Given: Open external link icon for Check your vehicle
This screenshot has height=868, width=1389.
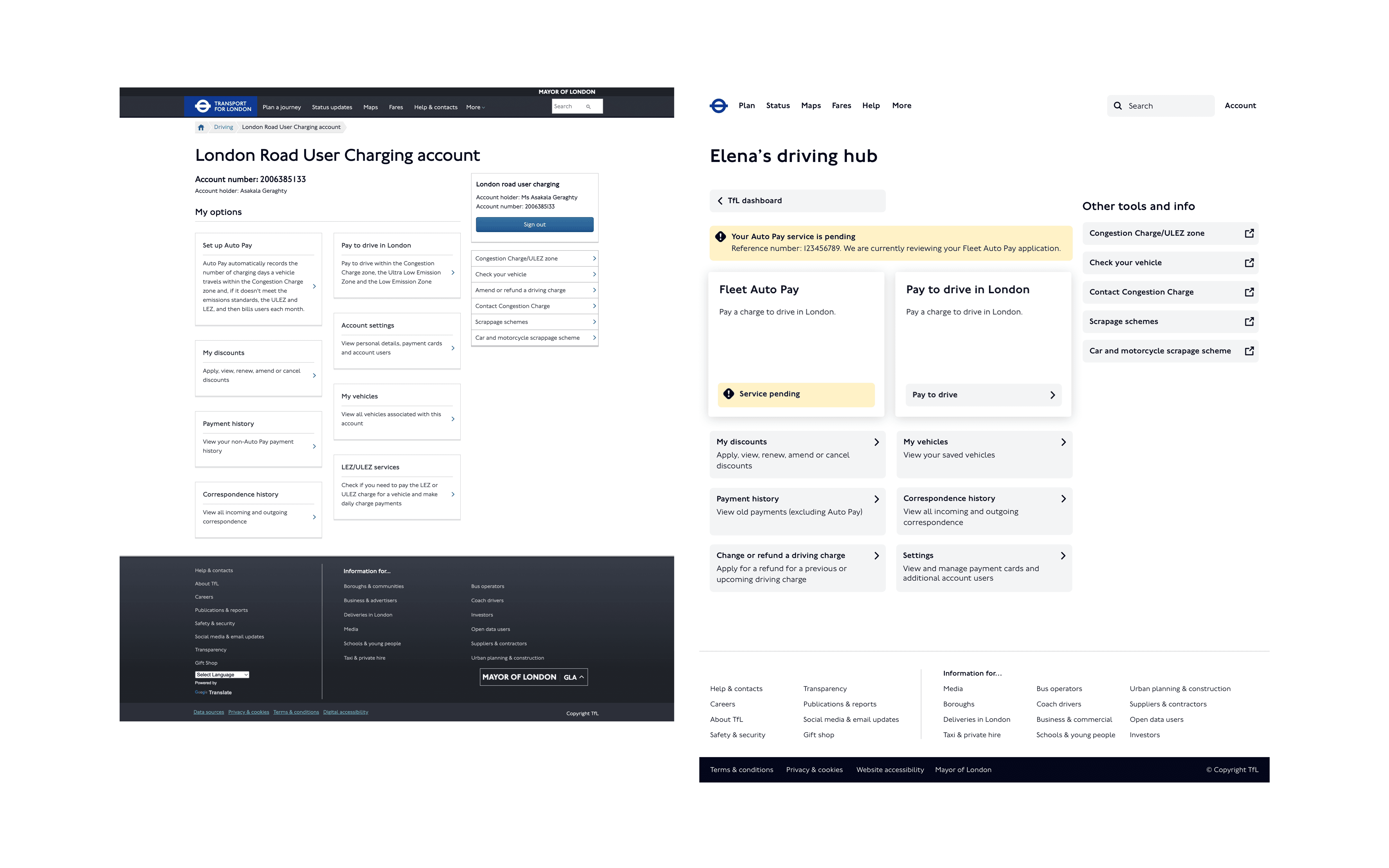Looking at the screenshot, I should click(x=1249, y=263).
